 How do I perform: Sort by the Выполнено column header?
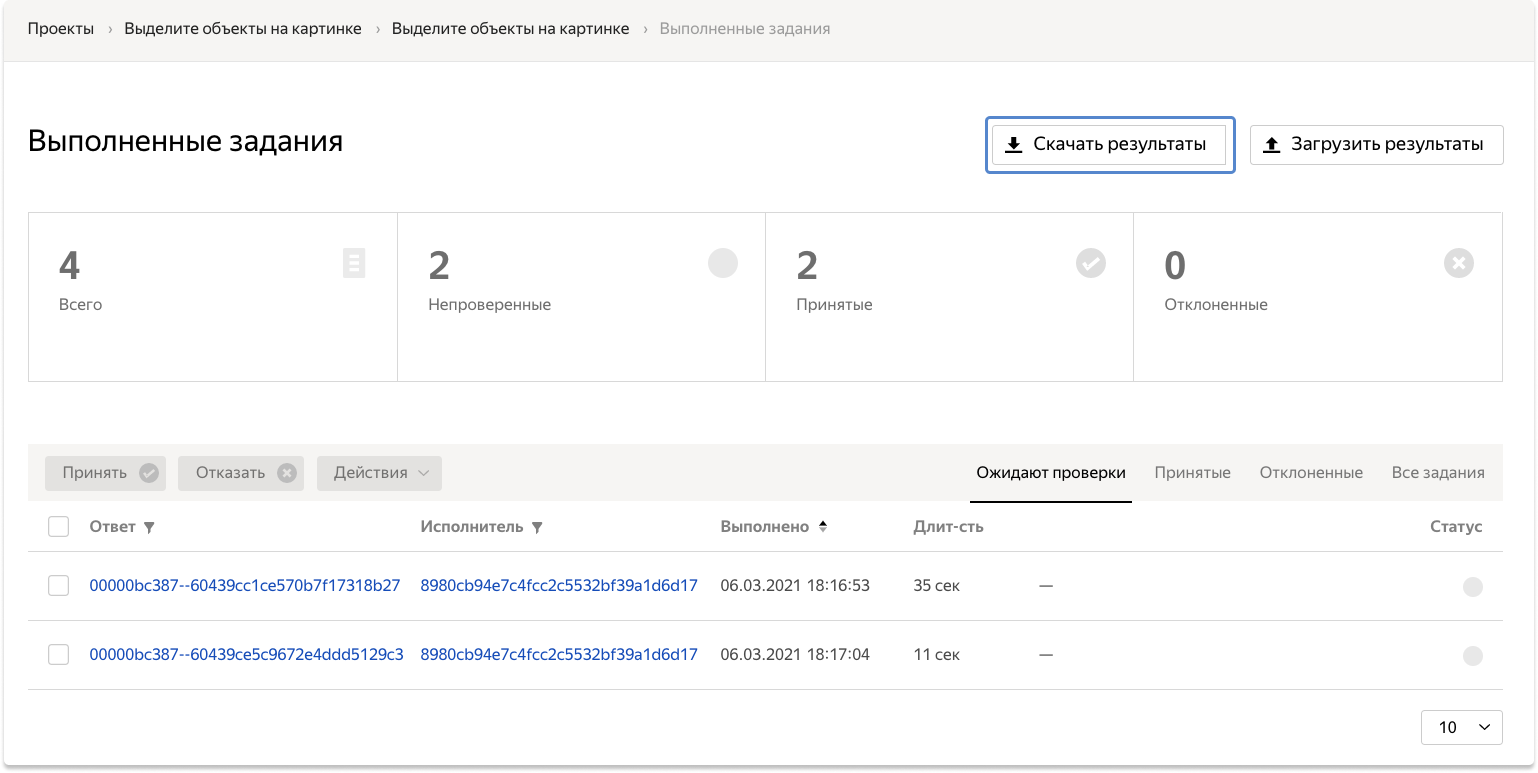765,526
